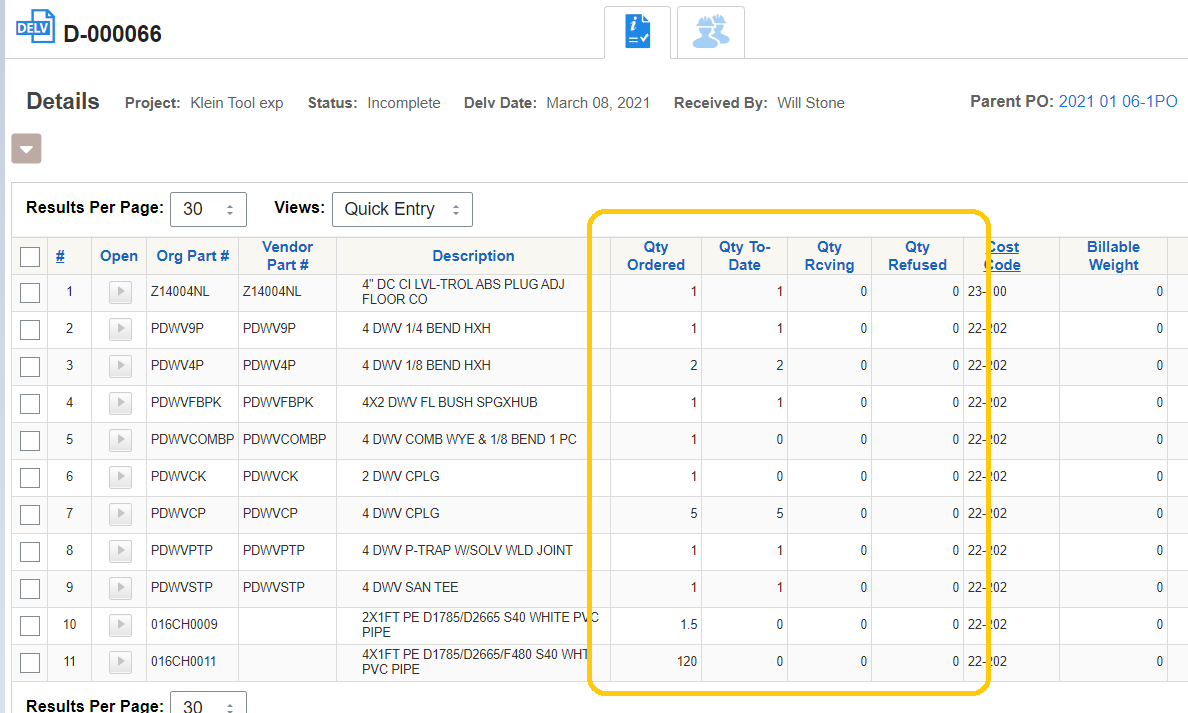Check the box for row 11 016CH0011
This screenshot has height=713, width=1188.
pos(30,663)
